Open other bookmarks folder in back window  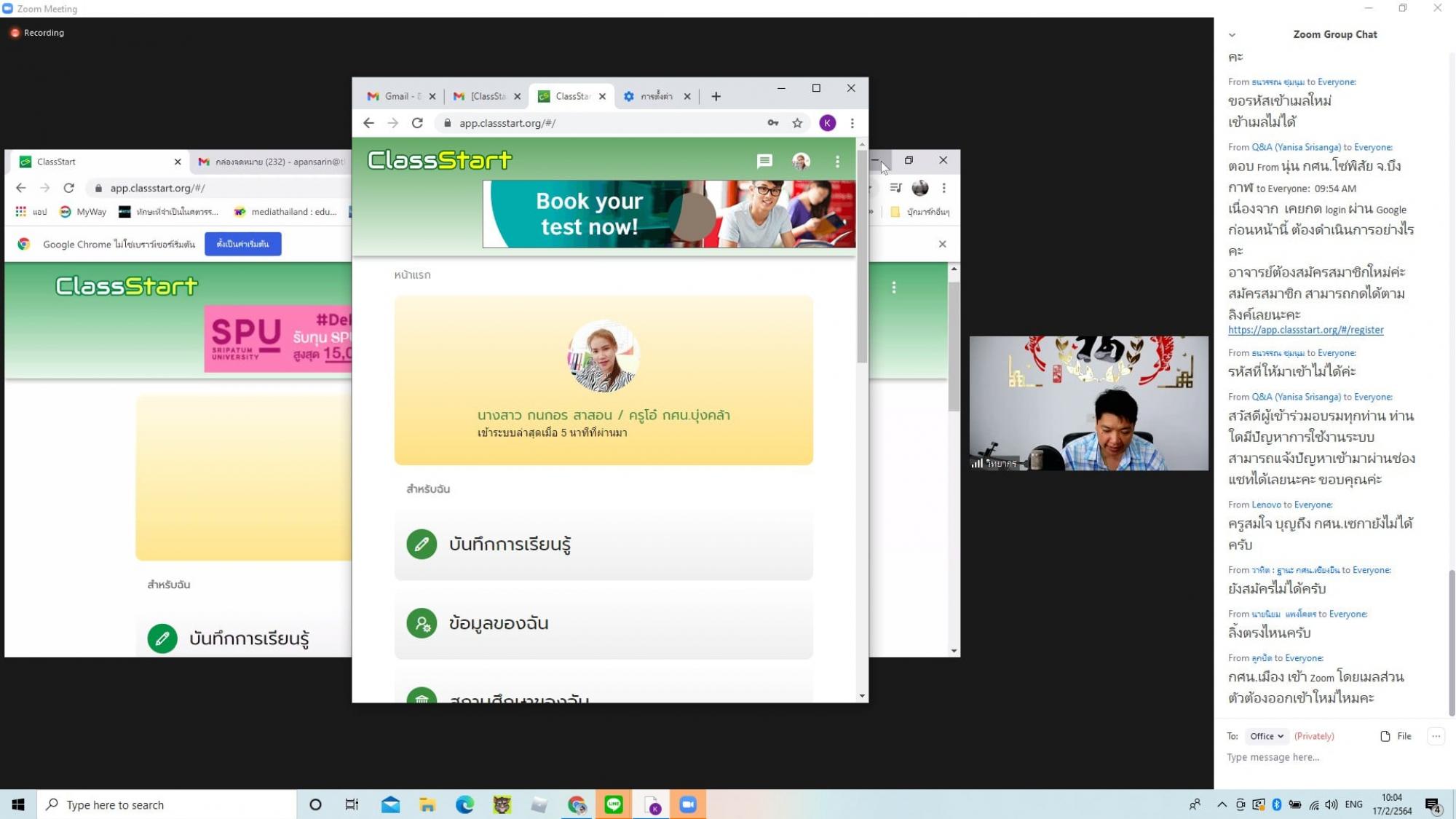[x=919, y=212]
